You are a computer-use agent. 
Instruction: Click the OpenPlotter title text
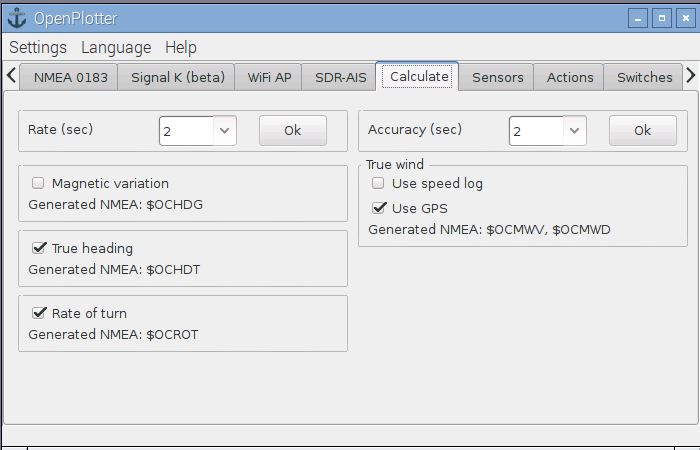pos(75,18)
